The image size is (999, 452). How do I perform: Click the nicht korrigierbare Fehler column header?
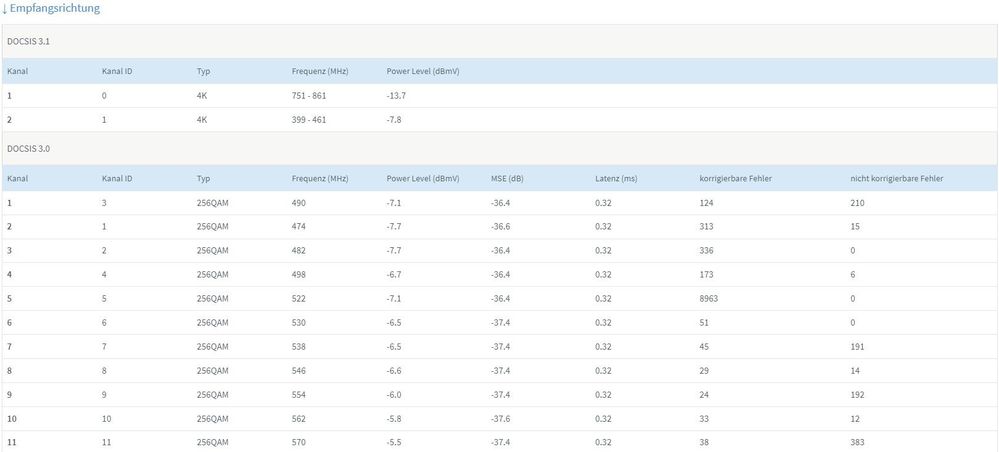pos(897,179)
